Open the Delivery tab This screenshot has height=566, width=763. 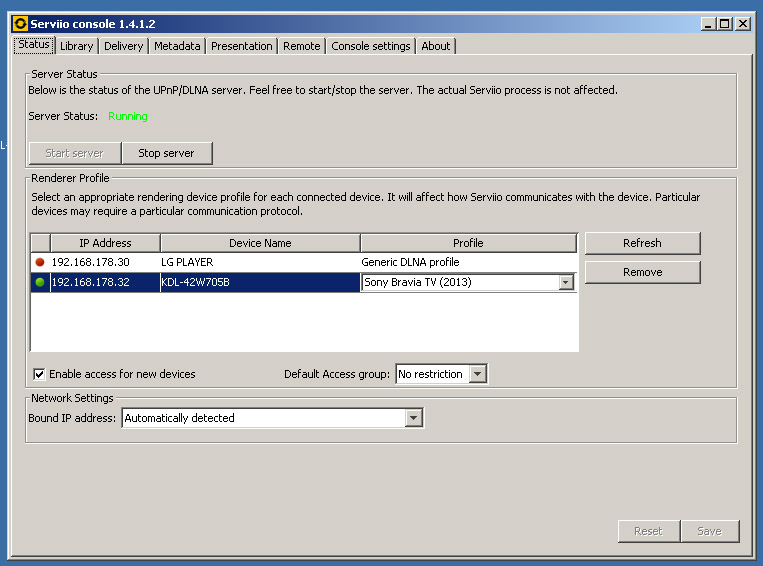point(124,46)
